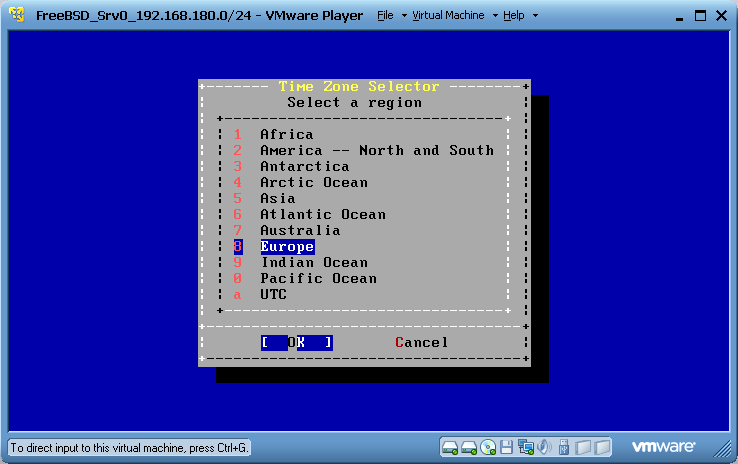Click the sound card speaker icon
738x464 pixels.
click(x=545, y=447)
